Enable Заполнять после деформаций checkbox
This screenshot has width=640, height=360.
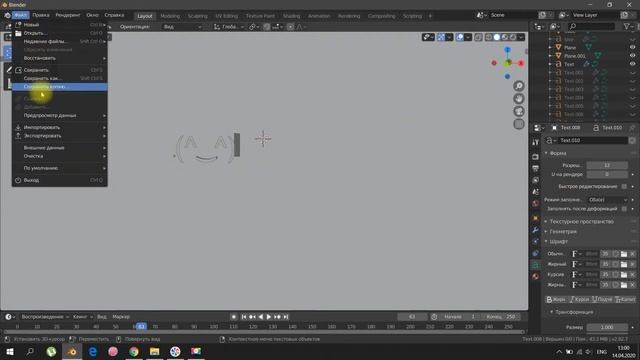tap(624, 209)
